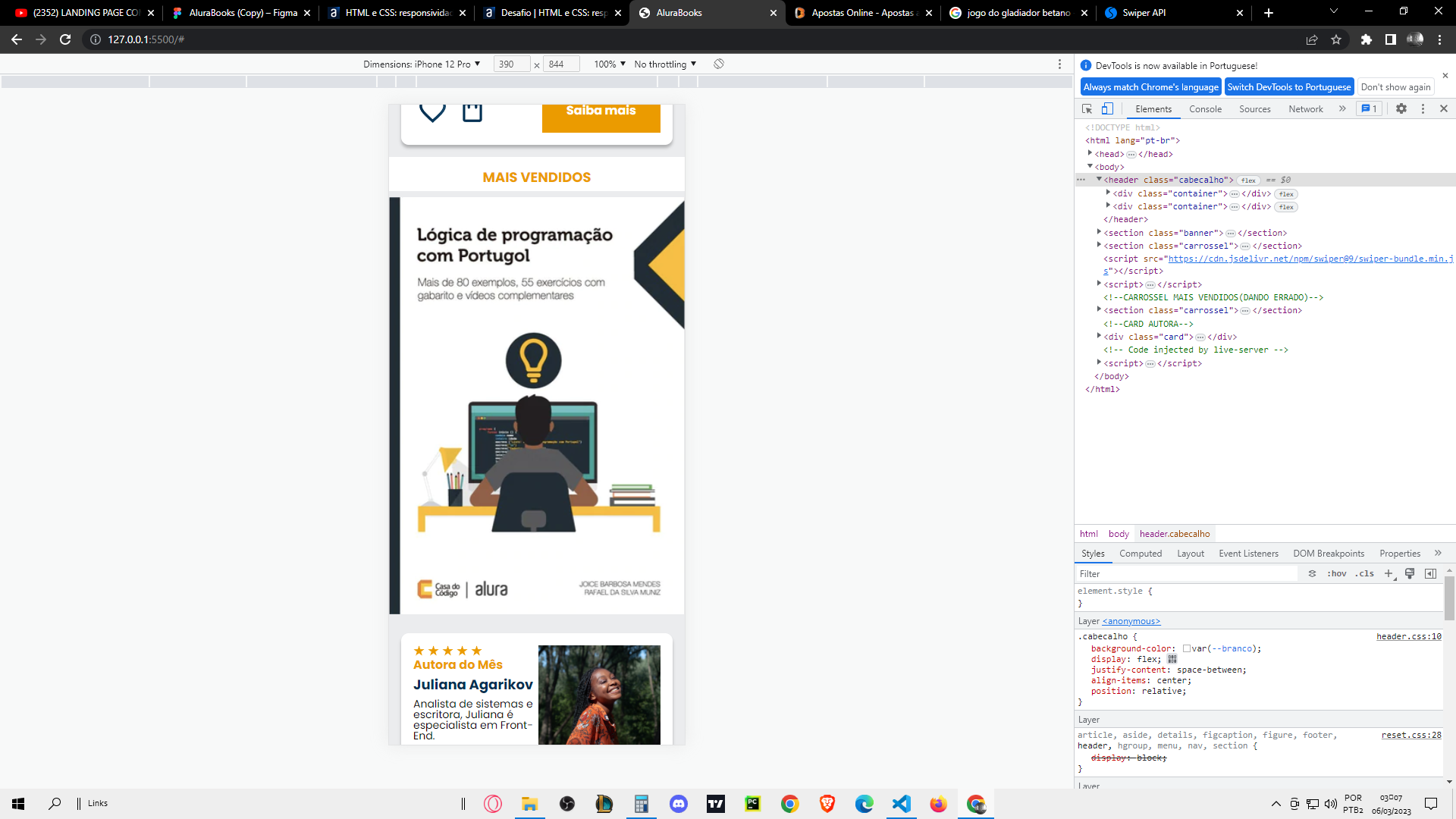This screenshot has width=1456, height=819.
Task: Open the Dimensions iPhone 12 Pro dropdown
Action: pyautogui.click(x=422, y=64)
